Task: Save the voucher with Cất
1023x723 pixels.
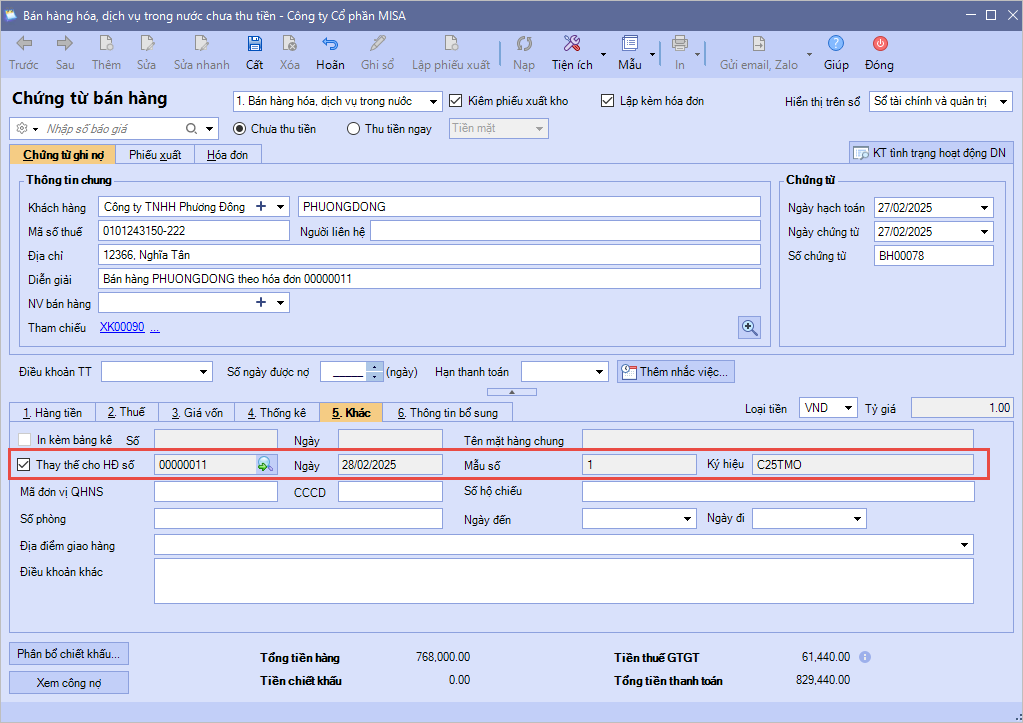Action: pos(254,44)
